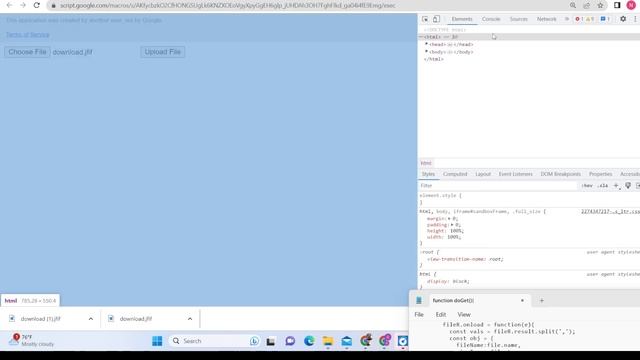The image size is (640, 360).
Task: Open Notepad File menu
Action: tap(419, 315)
